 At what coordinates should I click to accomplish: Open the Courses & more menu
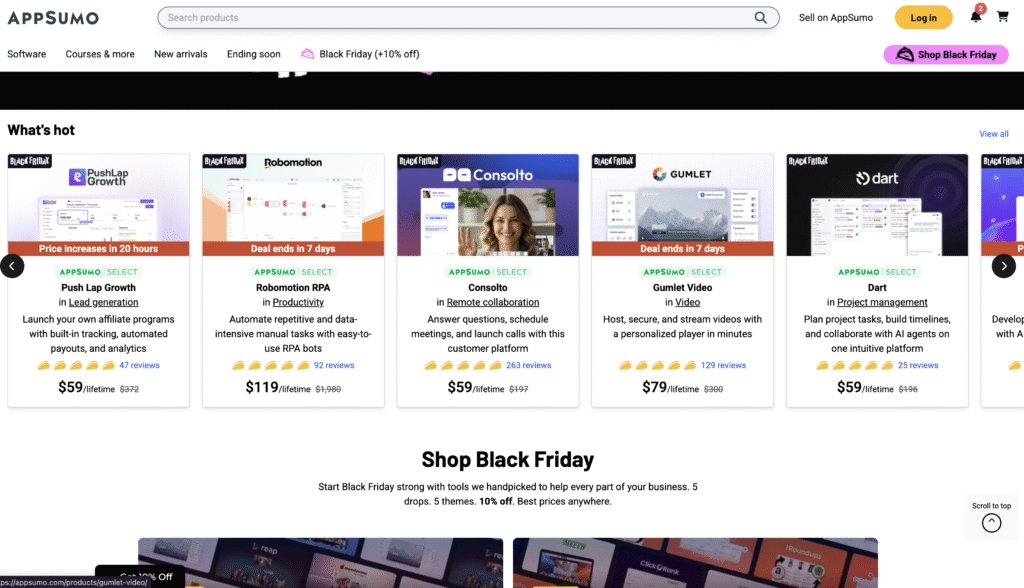point(100,54)
